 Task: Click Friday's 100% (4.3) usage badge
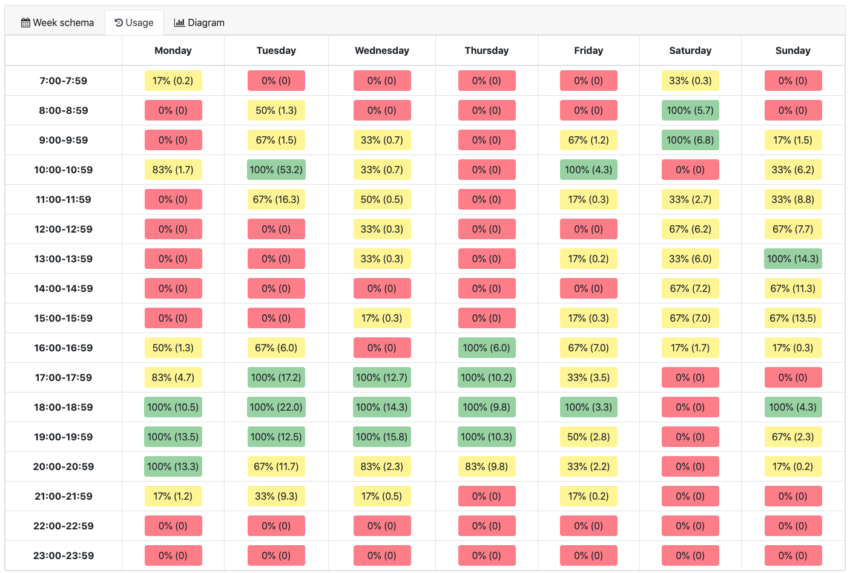(x=589, y=170)
